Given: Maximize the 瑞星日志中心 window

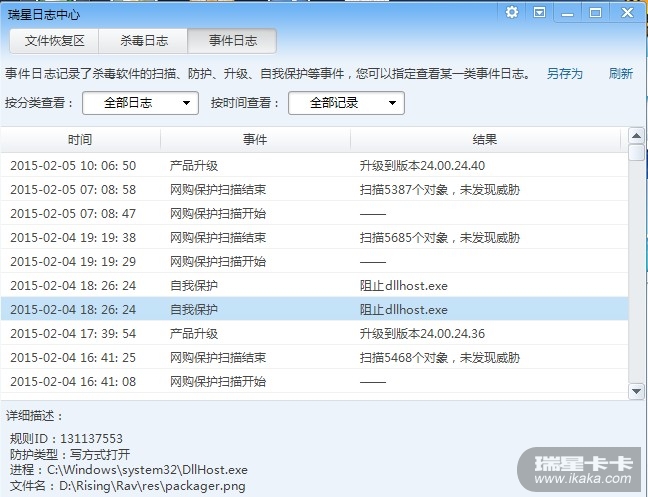Looking at the screenshot, I should (x=596, y=13).
